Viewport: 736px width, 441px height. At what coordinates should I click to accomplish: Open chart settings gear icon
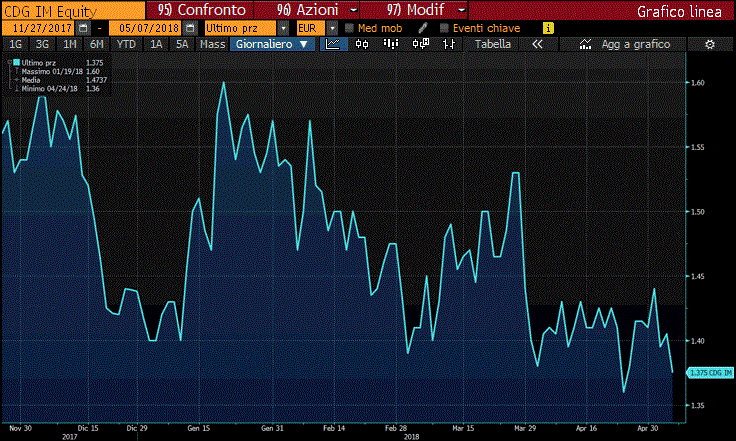pyautogui.click(x=710, y=45)
